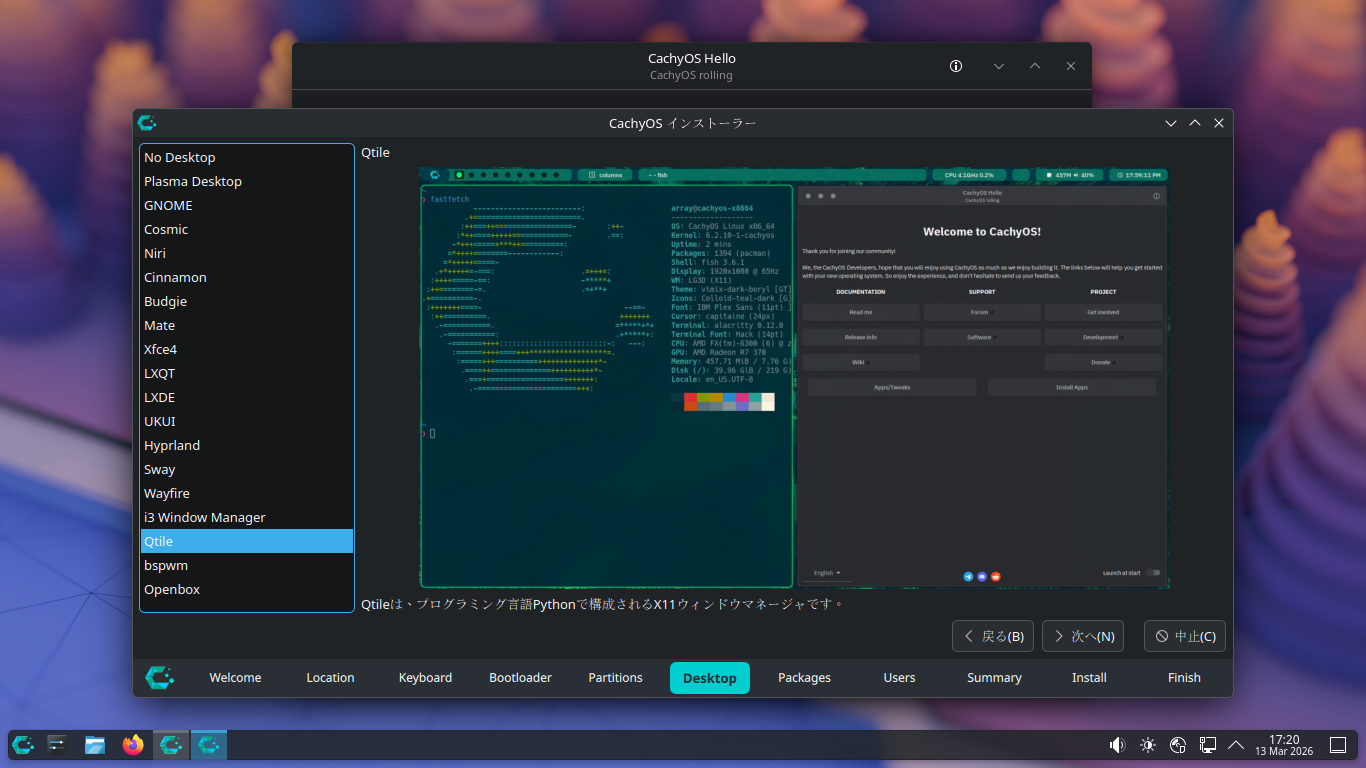Open the volume control tray icon
1366x768 pixels.
pos(1118,744)
